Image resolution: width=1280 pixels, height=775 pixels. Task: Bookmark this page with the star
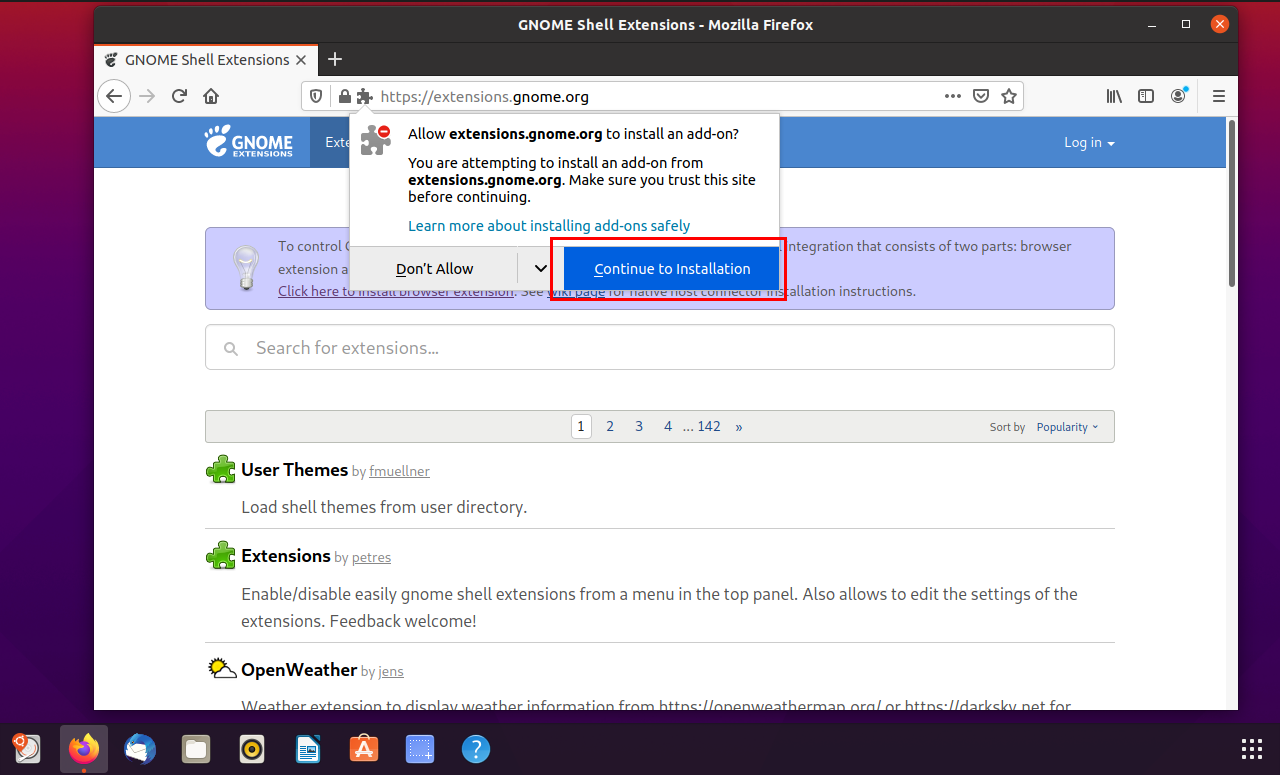click(x=1009, y=96)
